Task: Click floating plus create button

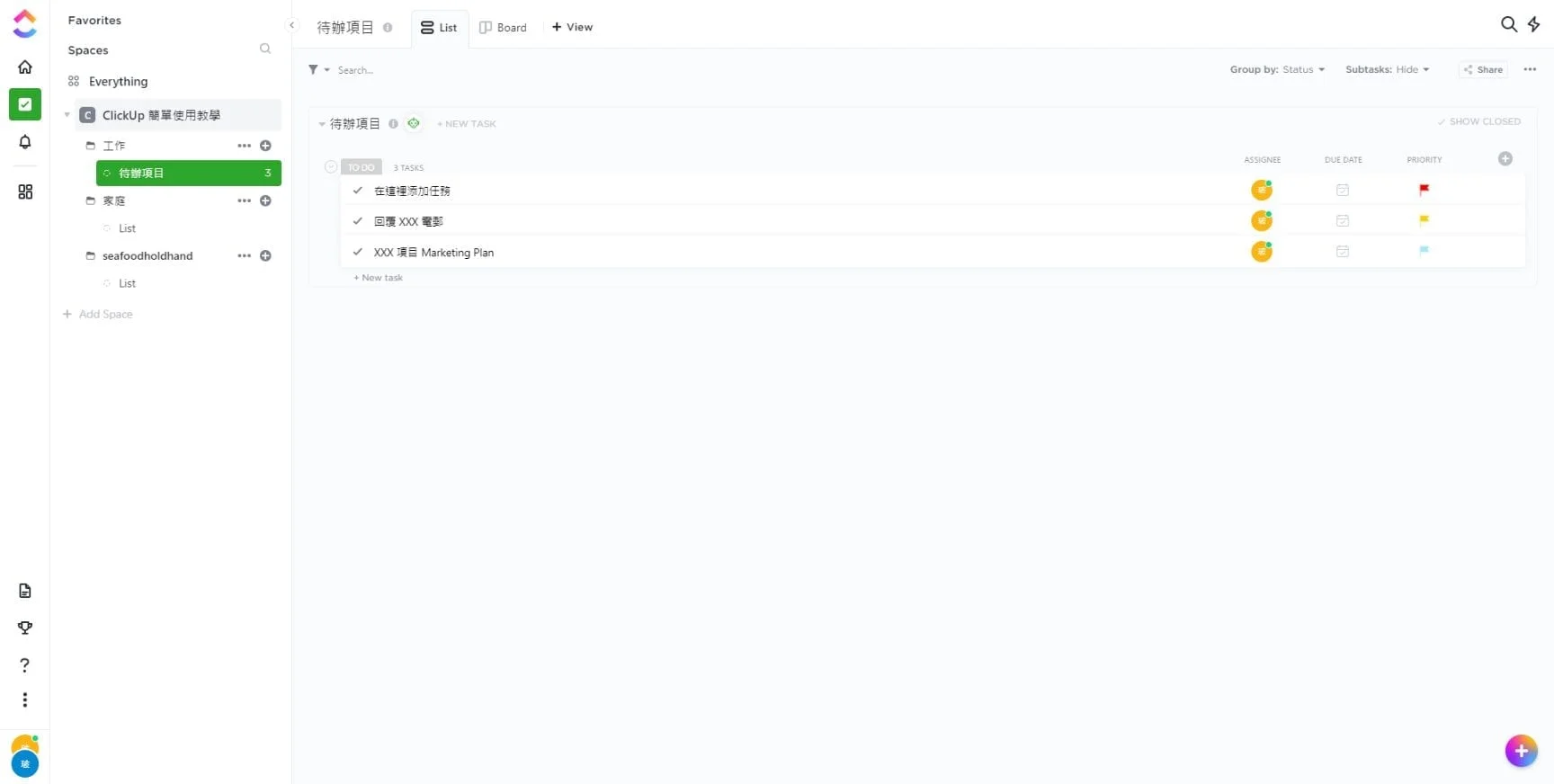Action: pyautogui.click(x=1522, y=751)
